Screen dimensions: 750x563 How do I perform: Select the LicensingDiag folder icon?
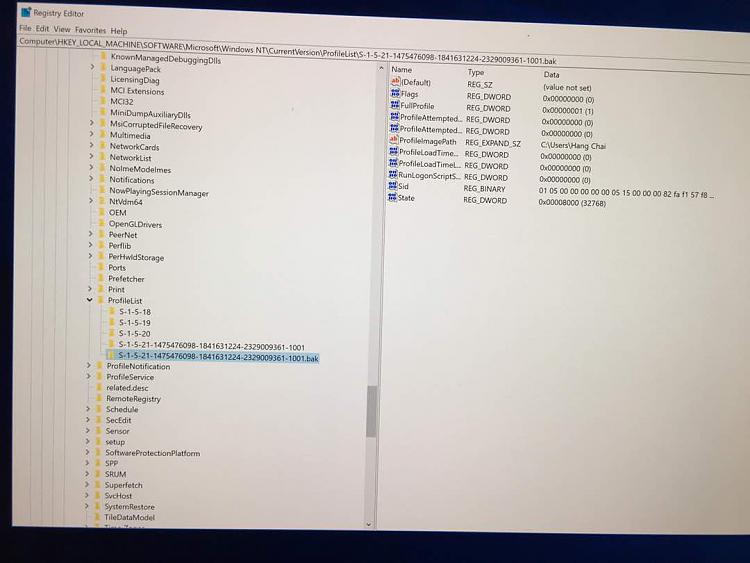(103, 78)
